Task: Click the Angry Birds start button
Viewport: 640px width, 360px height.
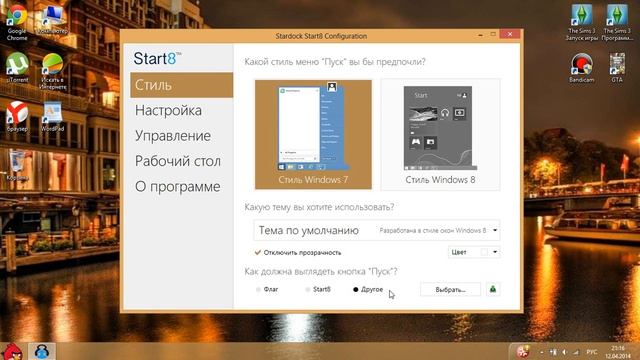Action: pos(12,351)
